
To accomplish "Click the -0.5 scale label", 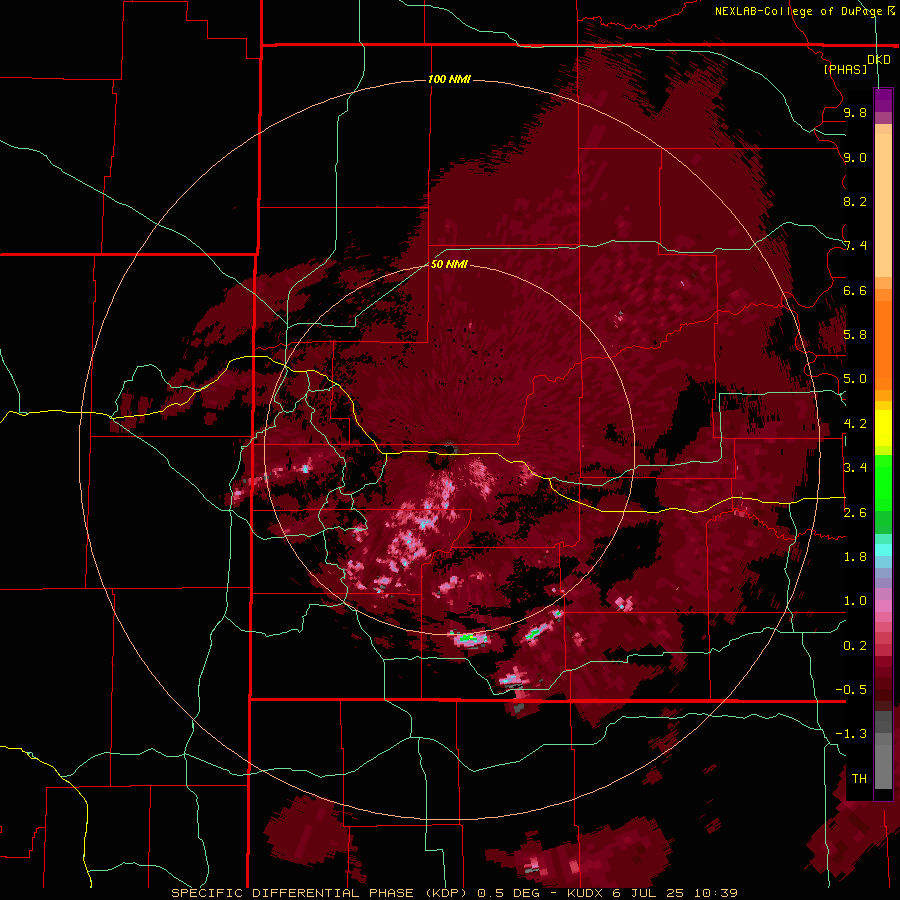I will click(851, 689).
